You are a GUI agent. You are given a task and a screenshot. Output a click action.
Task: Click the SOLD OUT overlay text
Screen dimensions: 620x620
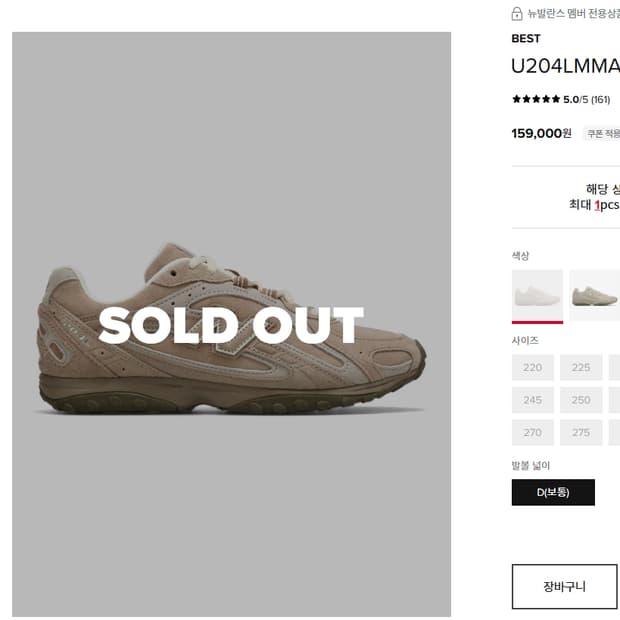click(231, 326)
